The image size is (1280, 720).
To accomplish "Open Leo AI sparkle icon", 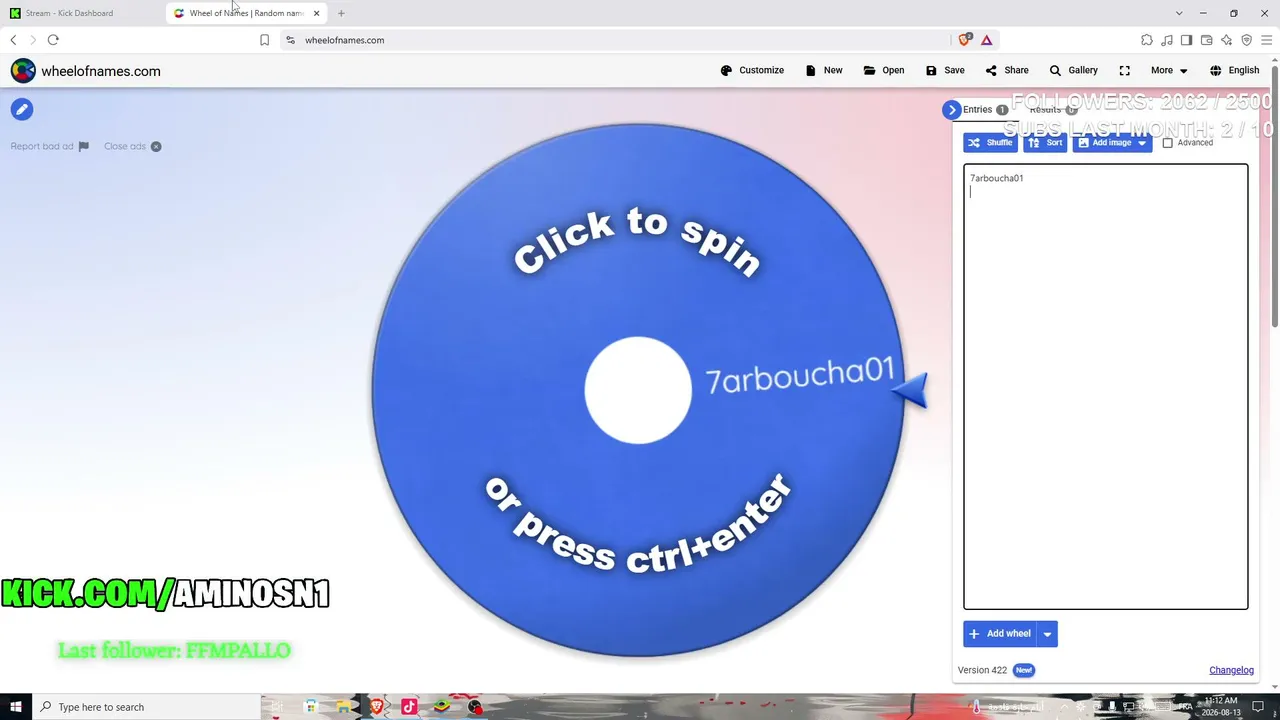I will [1226, 40].
